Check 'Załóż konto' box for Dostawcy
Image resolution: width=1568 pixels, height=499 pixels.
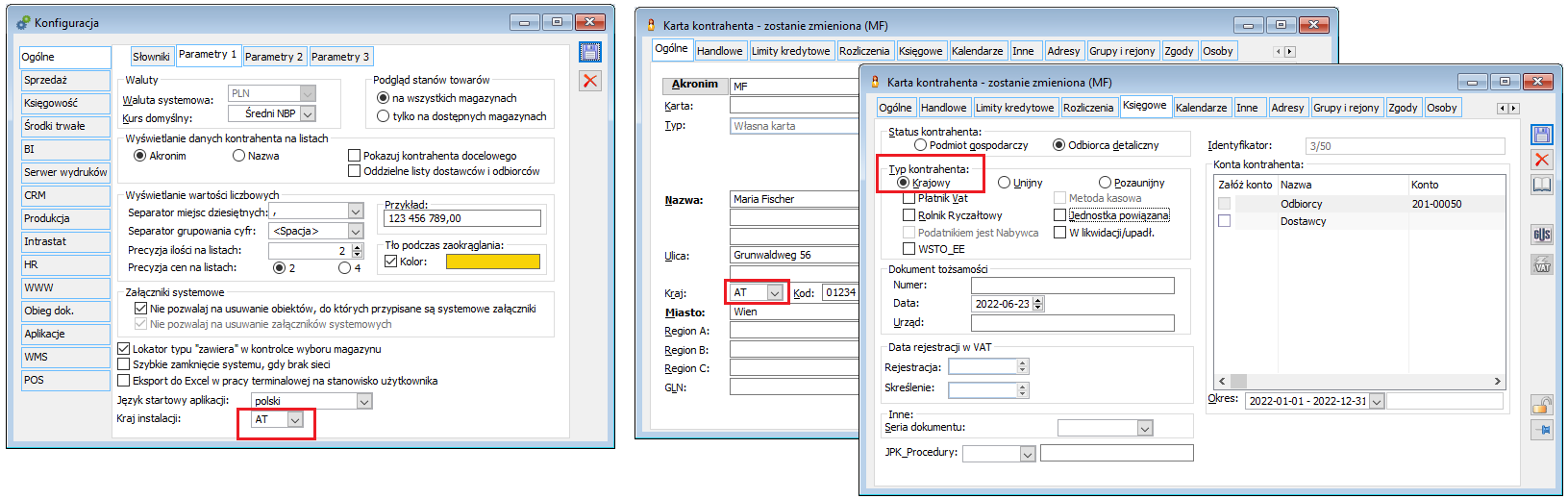(1224, 221)
